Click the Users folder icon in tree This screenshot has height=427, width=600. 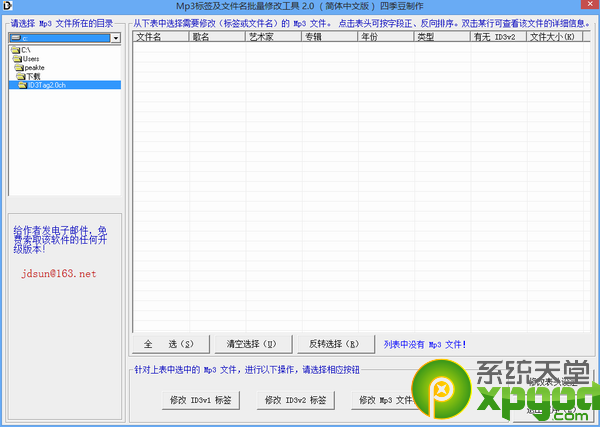(18, 58)
